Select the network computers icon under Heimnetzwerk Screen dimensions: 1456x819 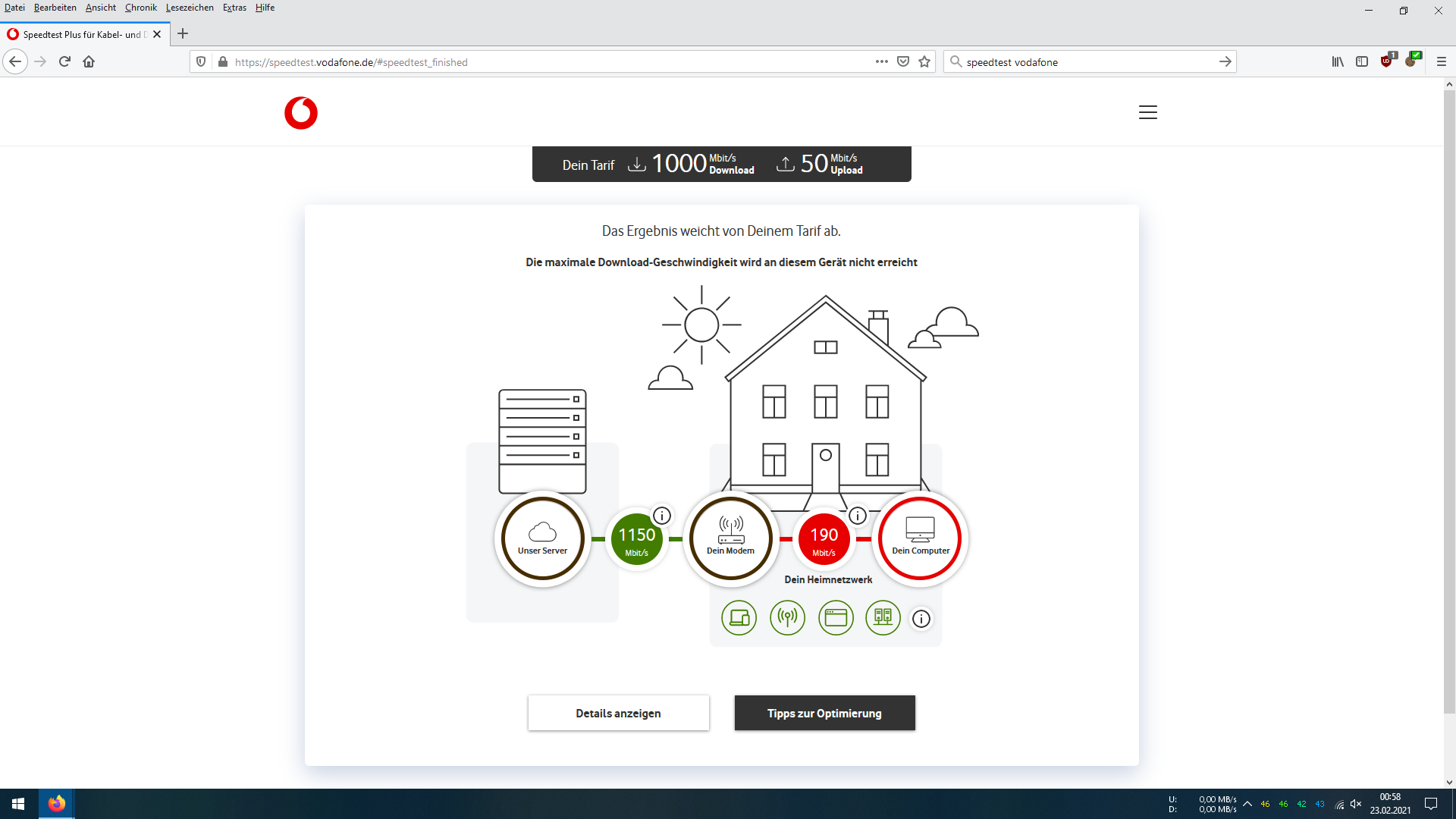coord(883,618)
